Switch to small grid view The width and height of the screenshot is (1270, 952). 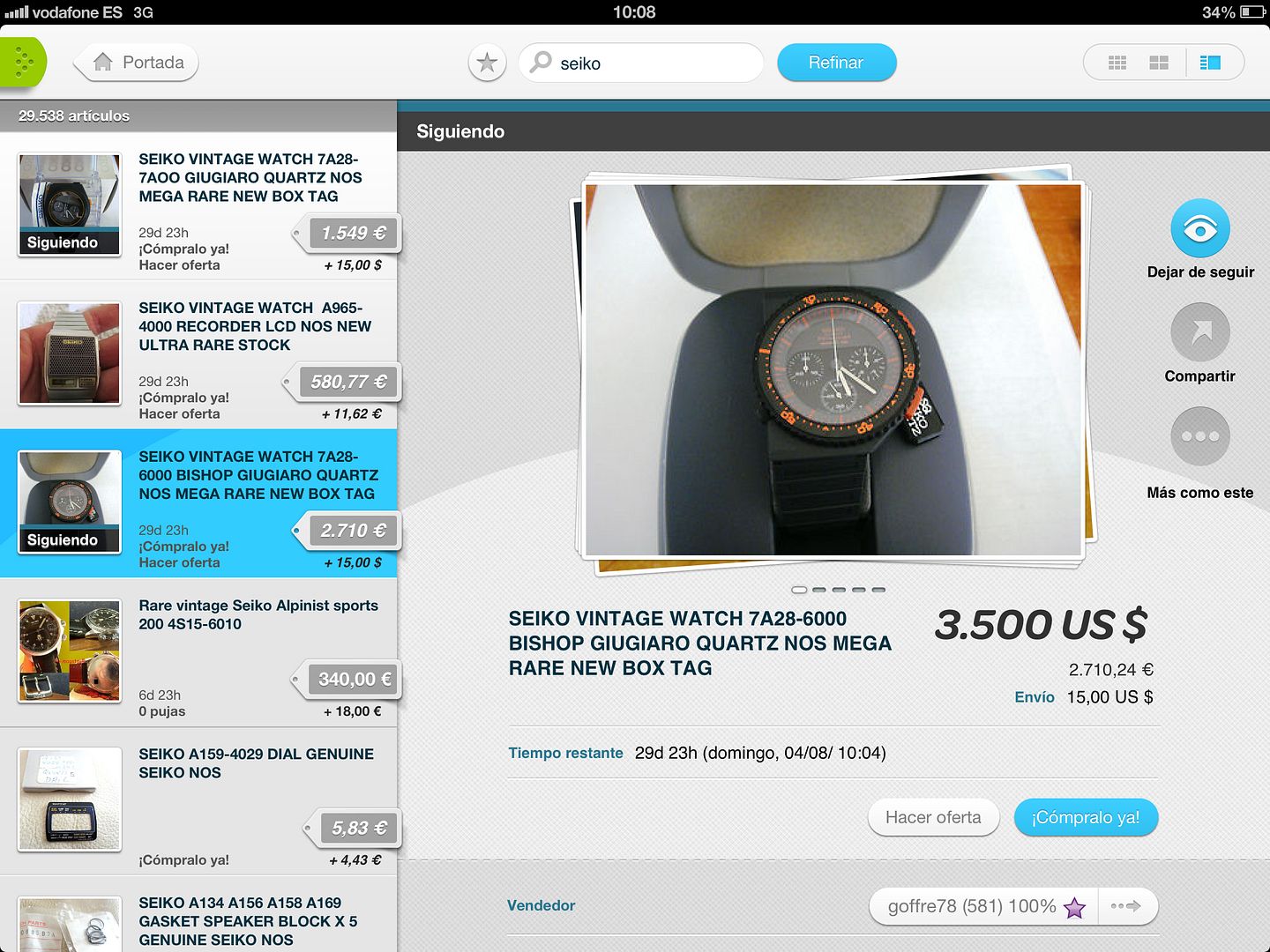click(1117, 63)
